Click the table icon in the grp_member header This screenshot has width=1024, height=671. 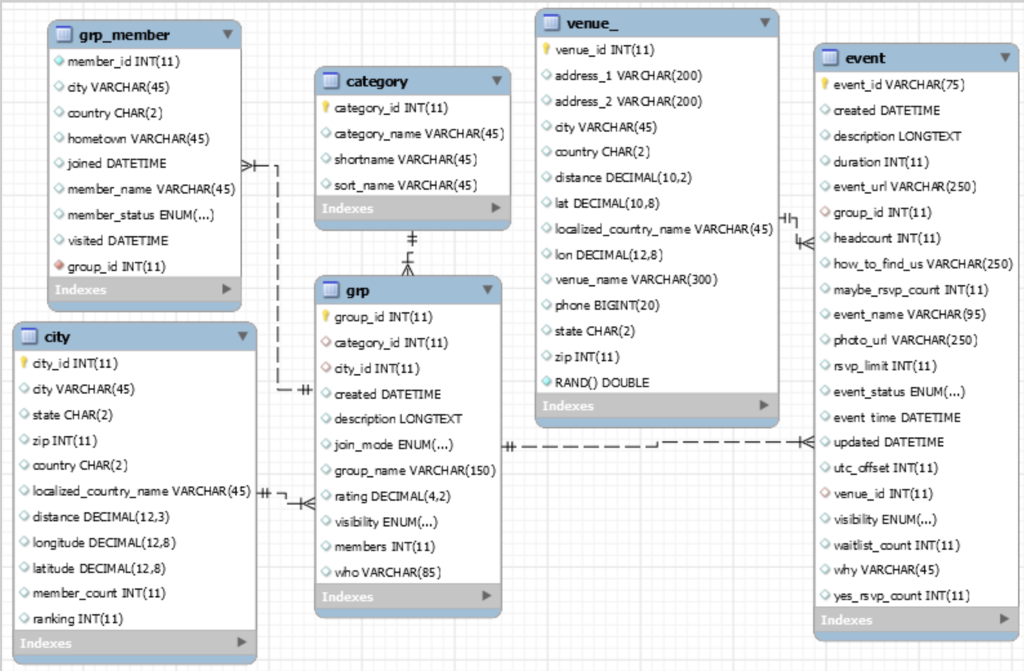click(62, 34)
